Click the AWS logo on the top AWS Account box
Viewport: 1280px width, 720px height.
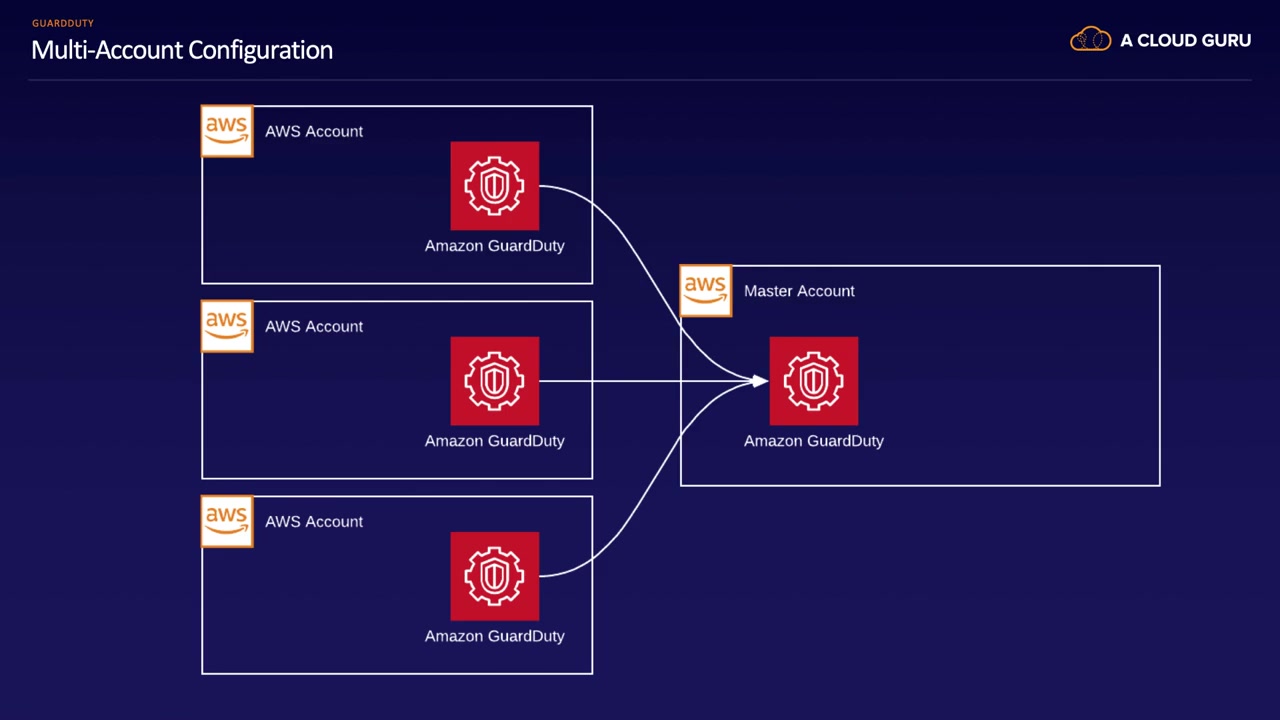[227, 131]
